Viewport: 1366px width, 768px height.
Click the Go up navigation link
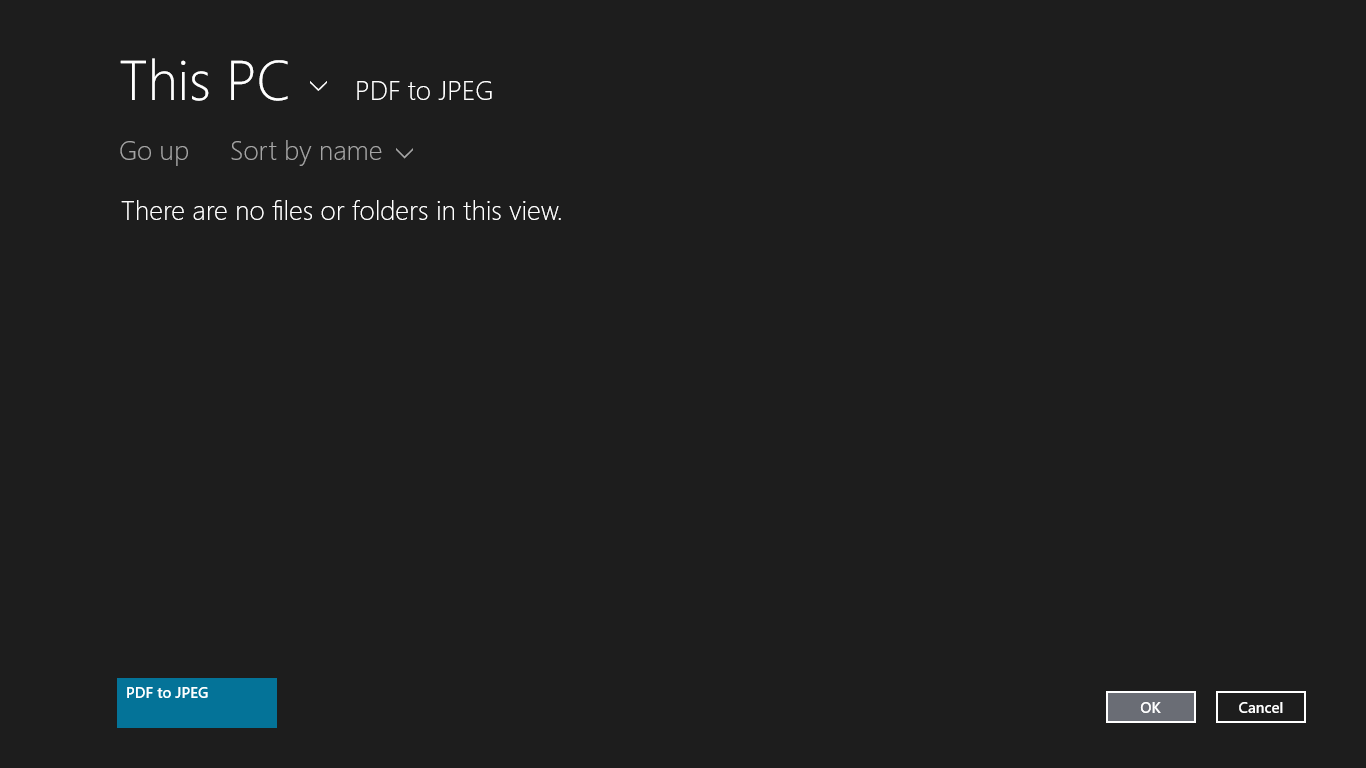tap(154, 152)
